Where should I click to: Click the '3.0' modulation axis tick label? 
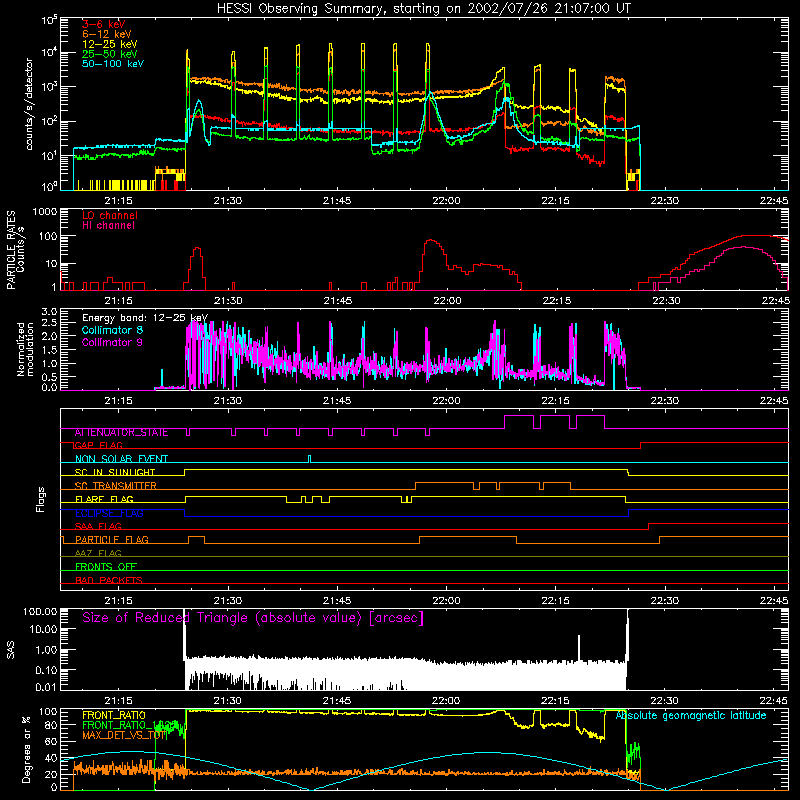(x=49, y=311)
